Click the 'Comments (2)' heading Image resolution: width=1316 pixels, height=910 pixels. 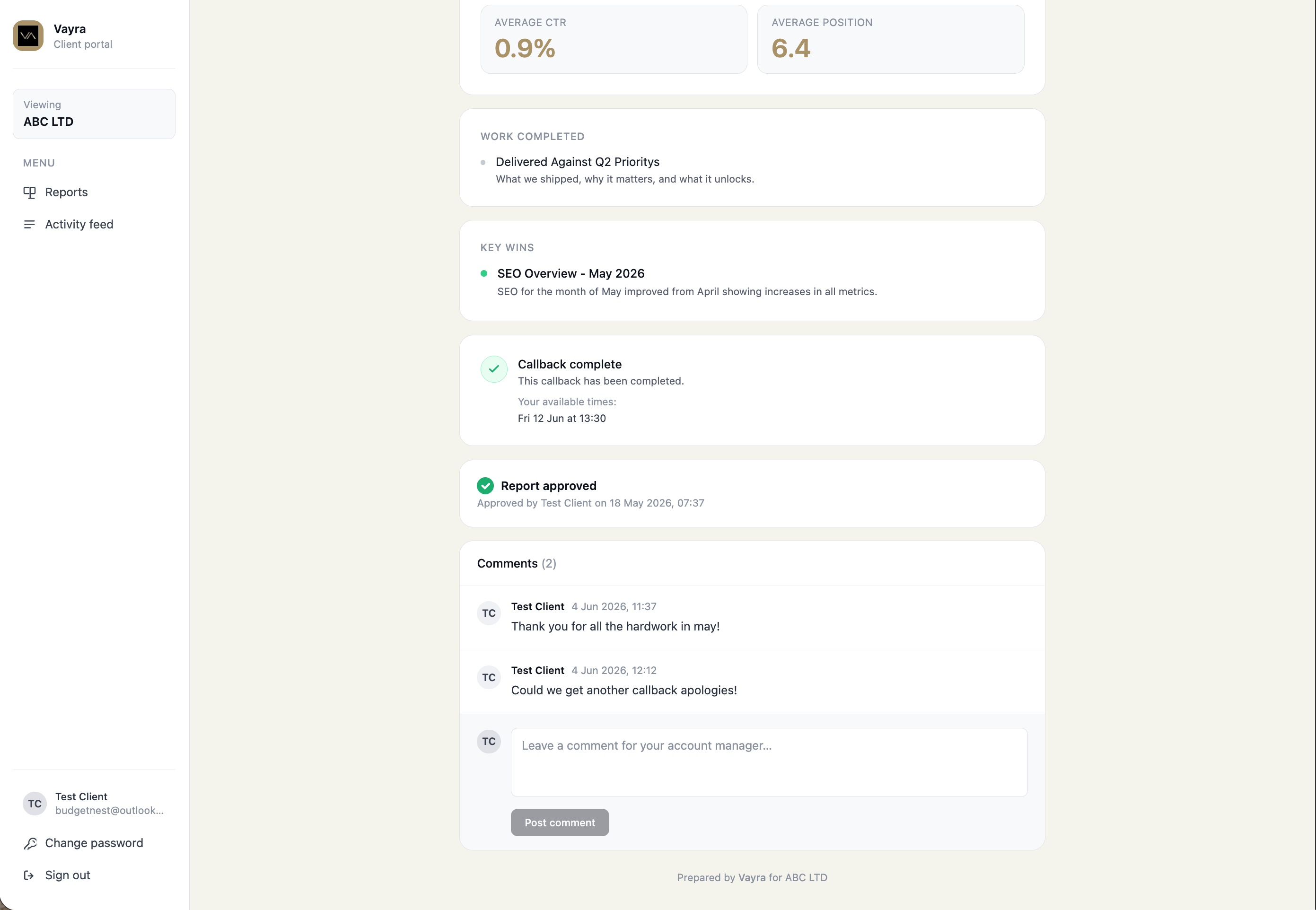point(517,563)
